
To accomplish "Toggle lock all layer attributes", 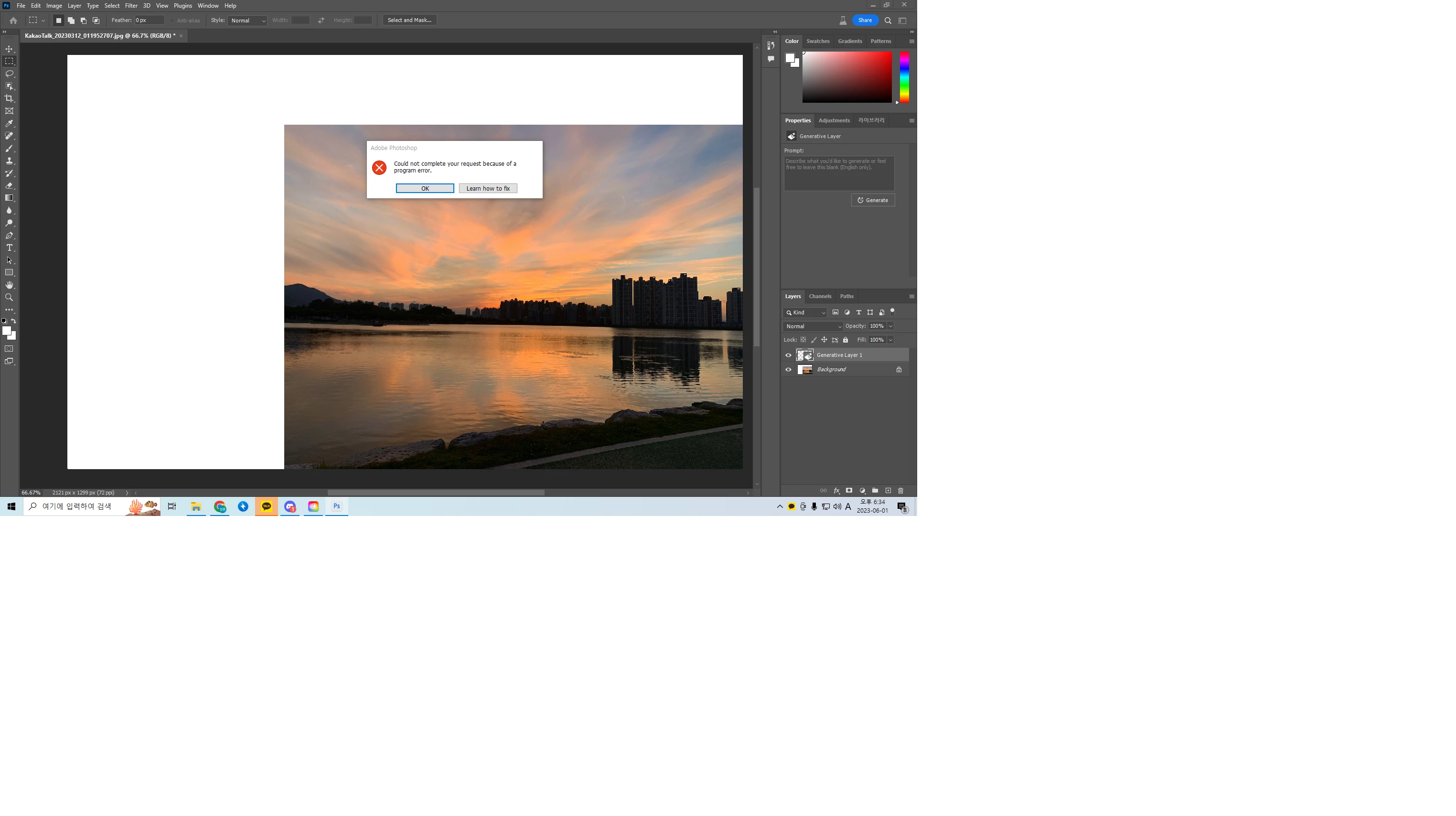I will [x=846, y=340].
